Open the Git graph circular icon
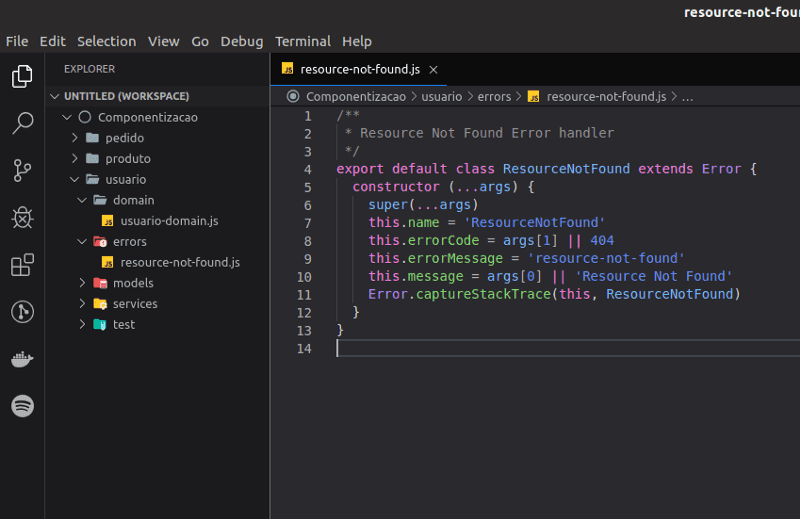Image resolution: width=800 pixels, height=519 pixels. pos(22,312)
